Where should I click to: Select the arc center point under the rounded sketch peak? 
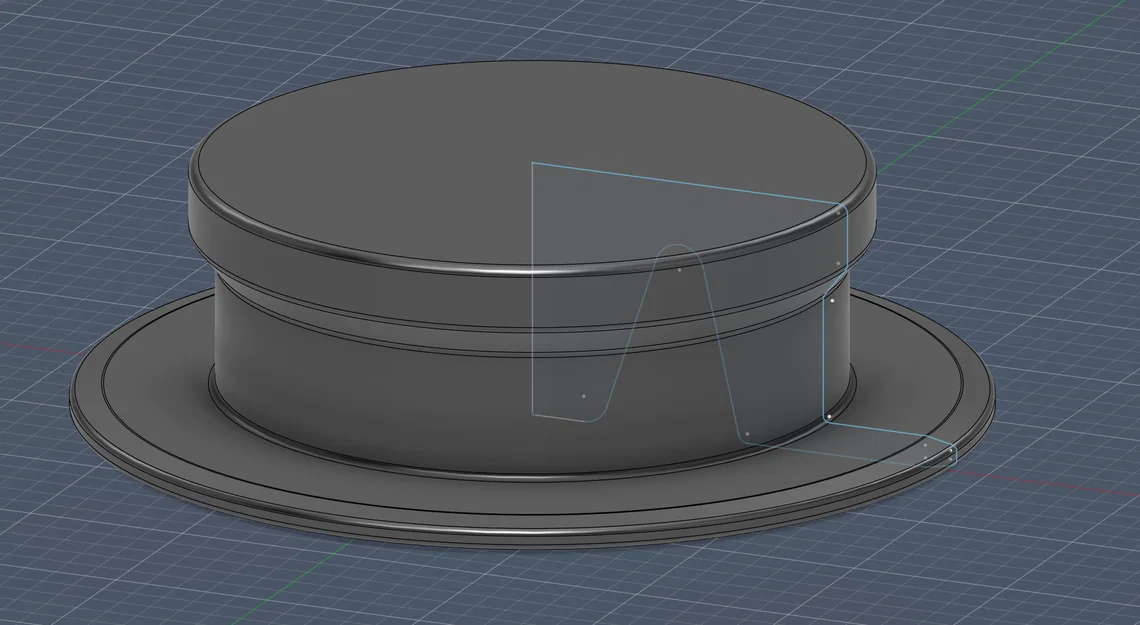click(x=680, y=270)
